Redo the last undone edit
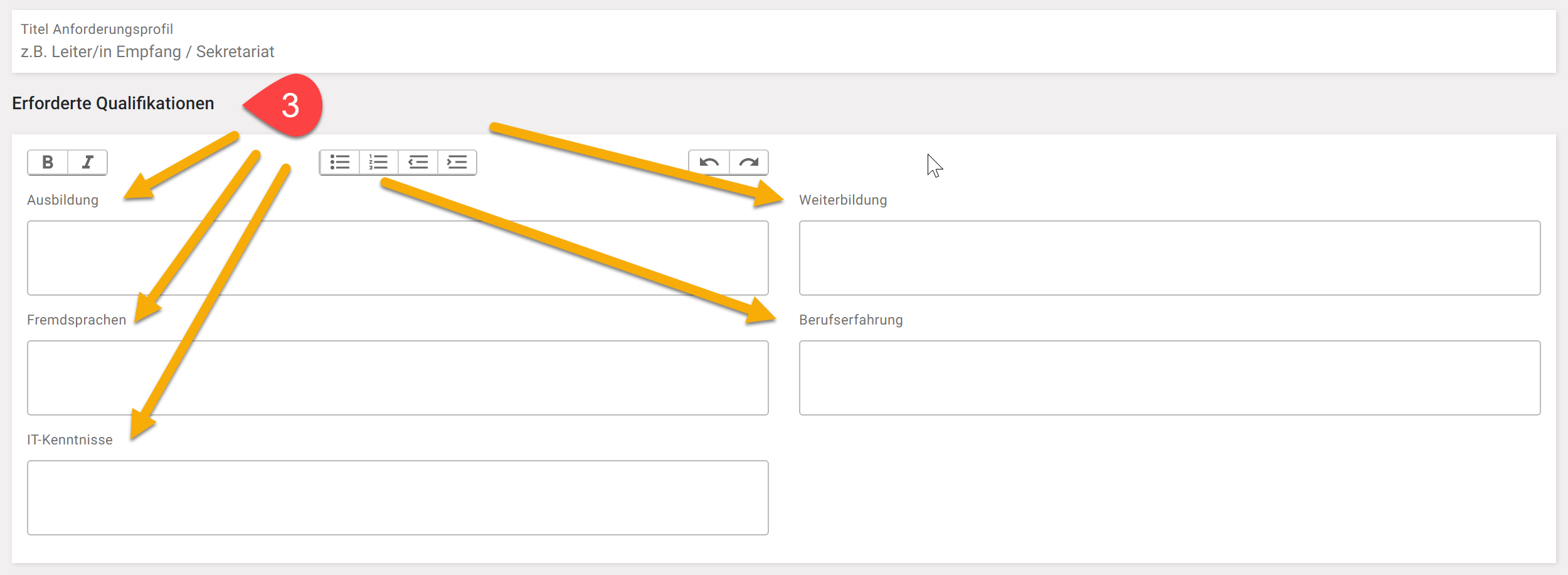Image resolution: width=1568 pixels, height=575 pixels. (x=749, y=163)
